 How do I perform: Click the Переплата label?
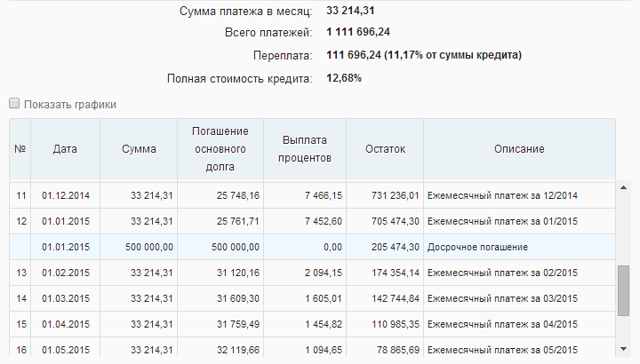click(x=282, y=55)
